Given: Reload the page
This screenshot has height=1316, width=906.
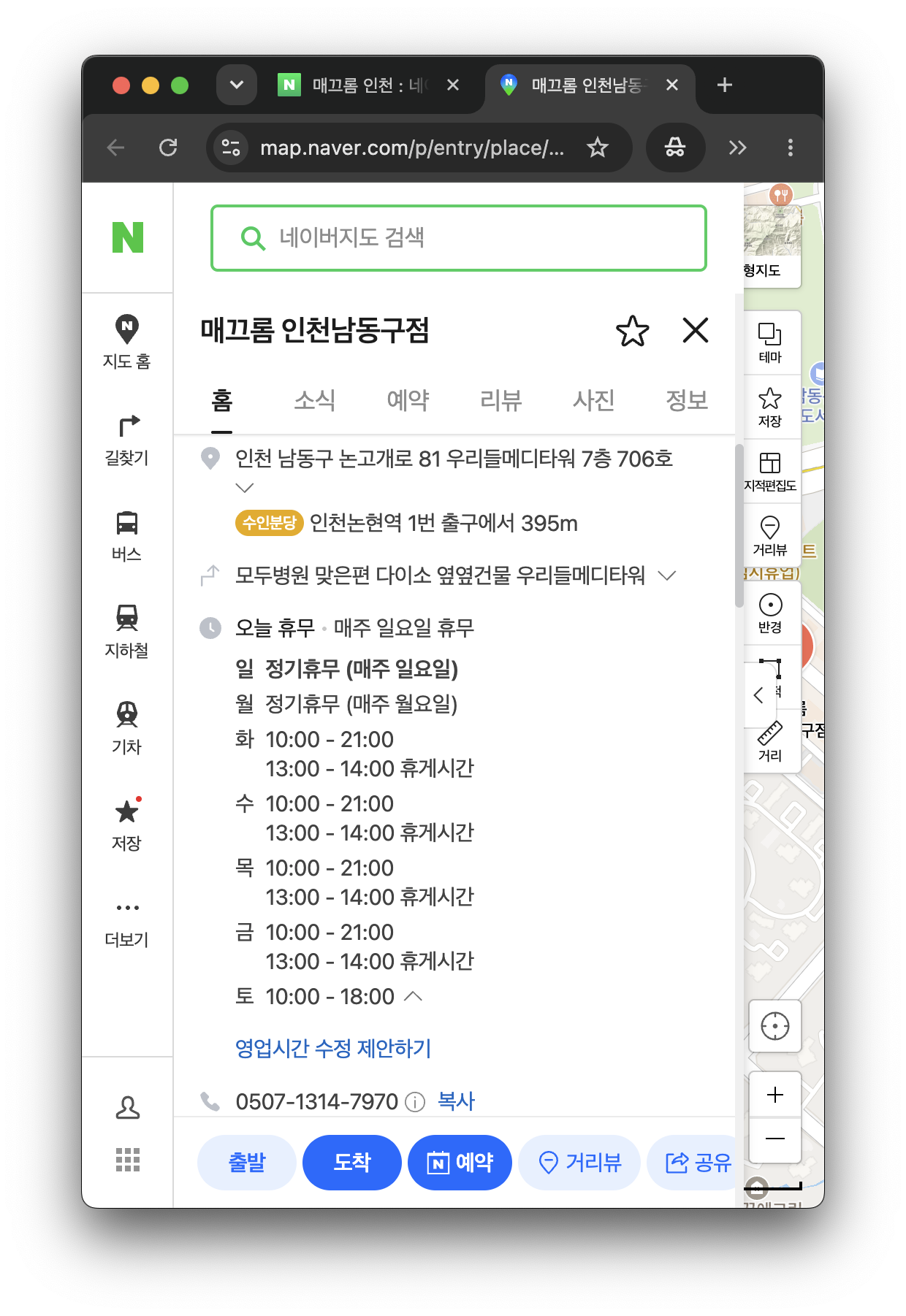Looking at the screenshot, I should 168,148.
